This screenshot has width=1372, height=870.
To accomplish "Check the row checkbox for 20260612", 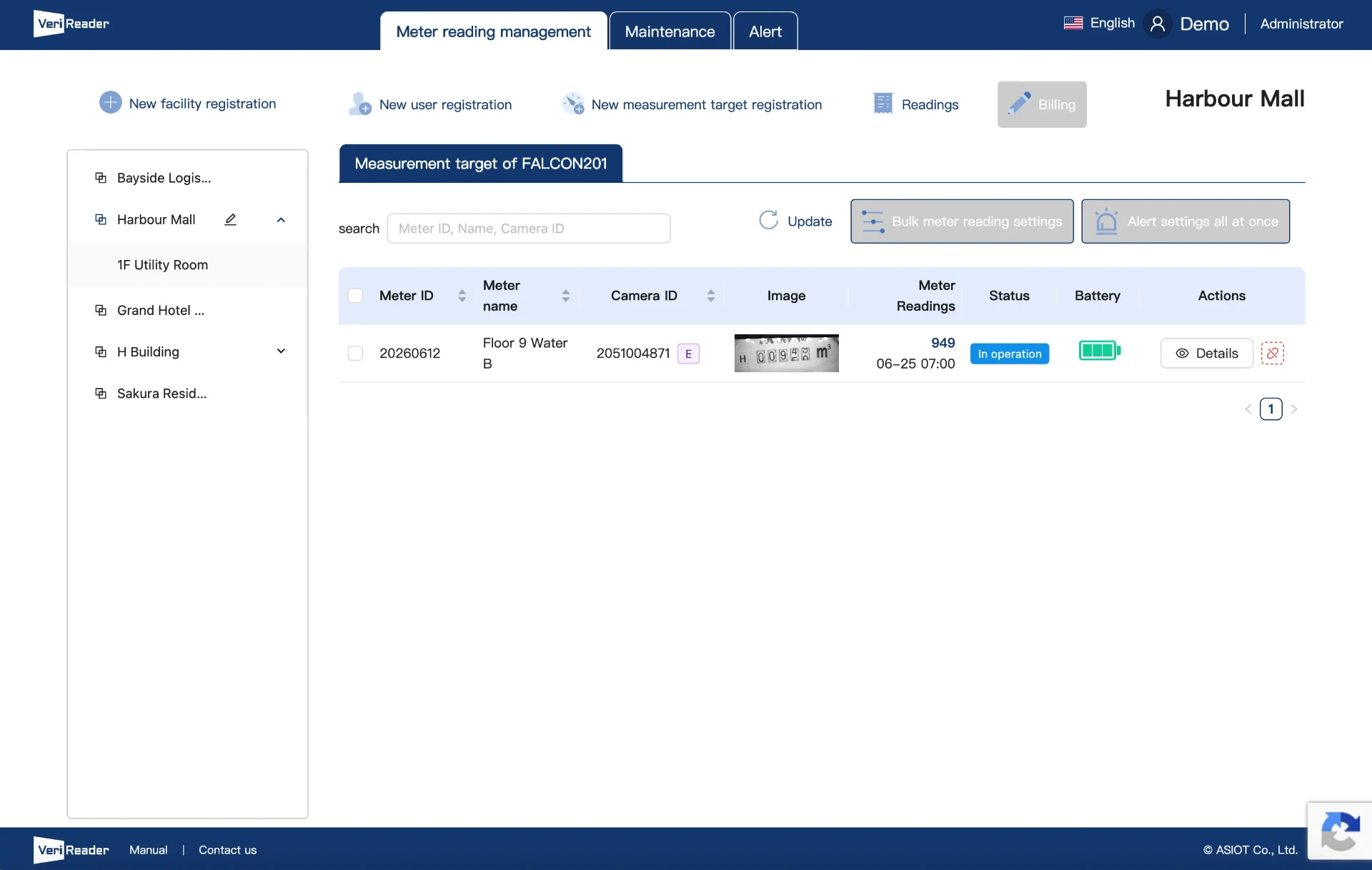I will coord(355,354).
